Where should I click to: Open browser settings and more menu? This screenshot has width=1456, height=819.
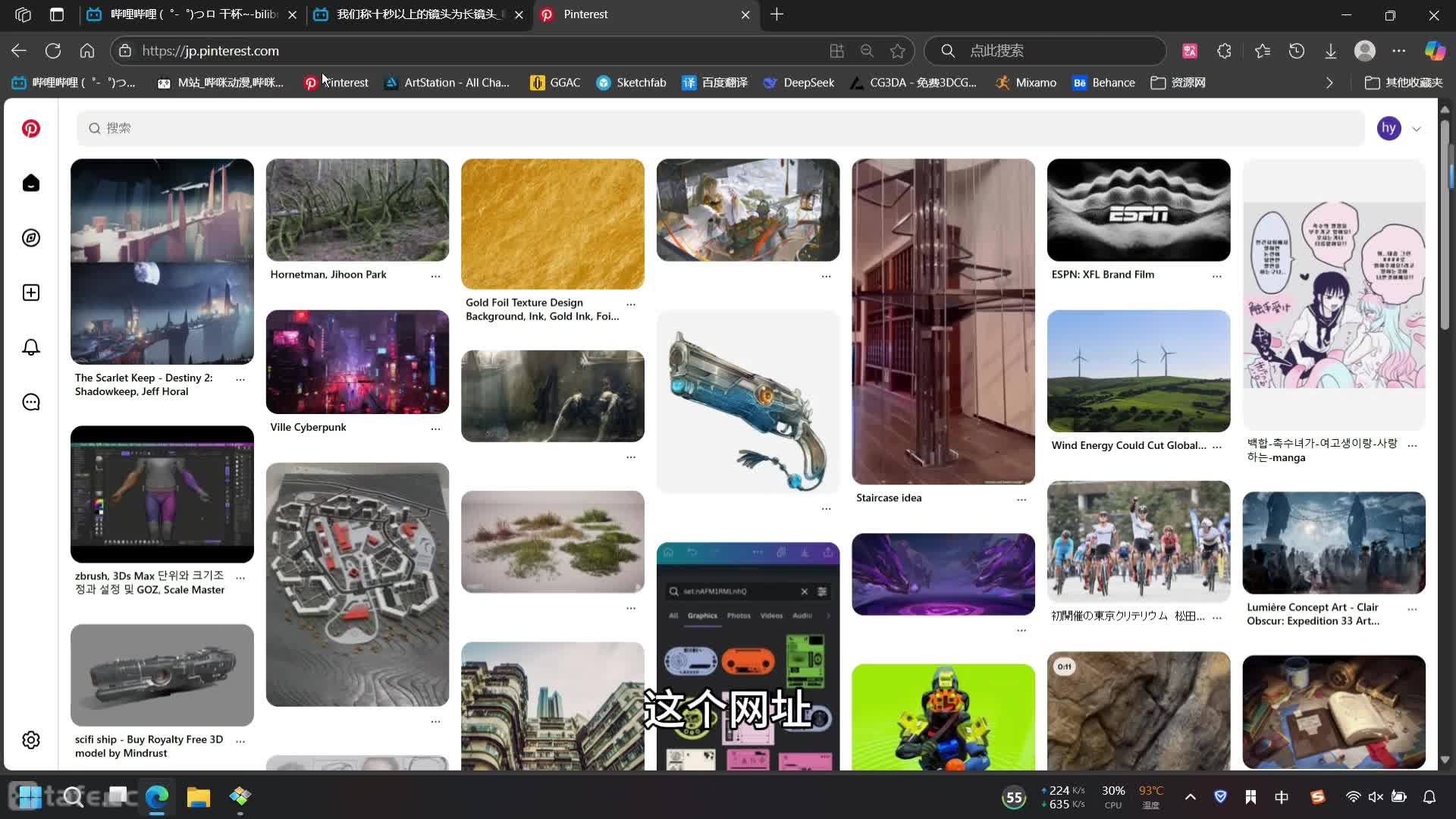(1399, 51)
